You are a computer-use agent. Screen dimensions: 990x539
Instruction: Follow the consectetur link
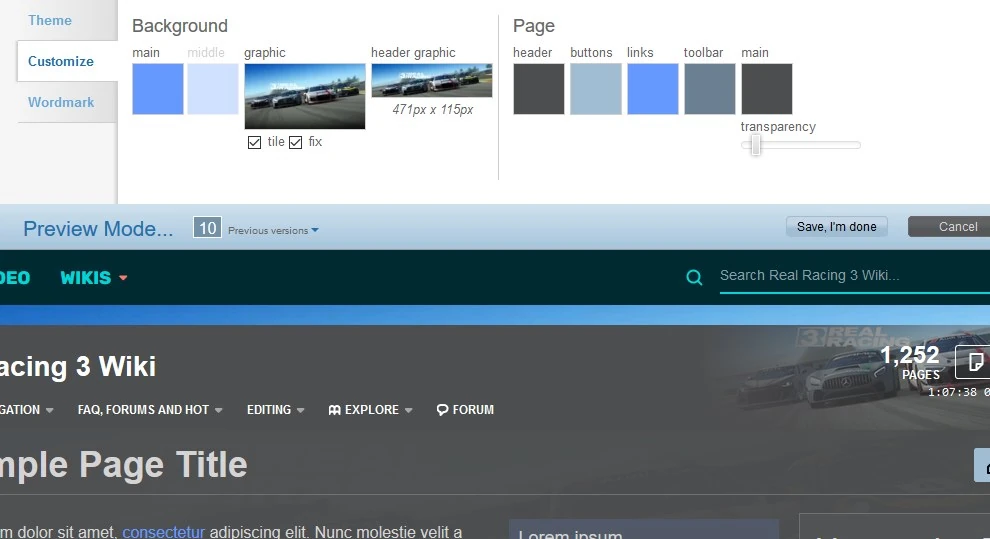[163, 532]
